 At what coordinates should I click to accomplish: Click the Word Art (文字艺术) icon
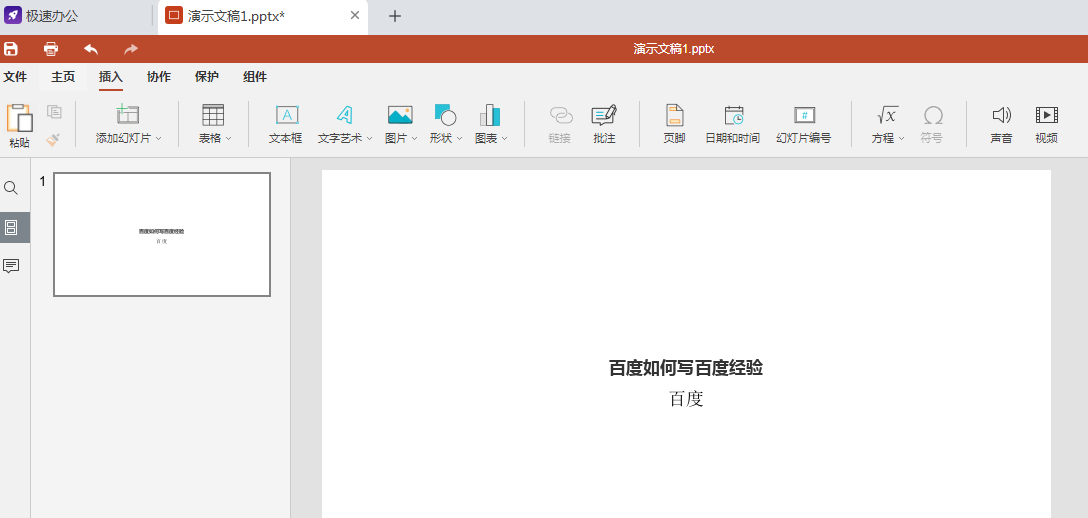(345, 114)
